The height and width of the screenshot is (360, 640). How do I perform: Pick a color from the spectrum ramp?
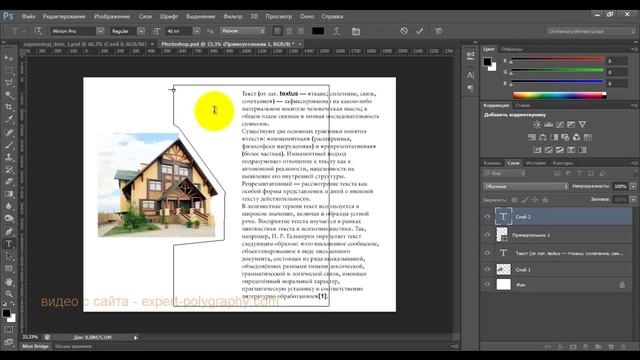[559, 96]
